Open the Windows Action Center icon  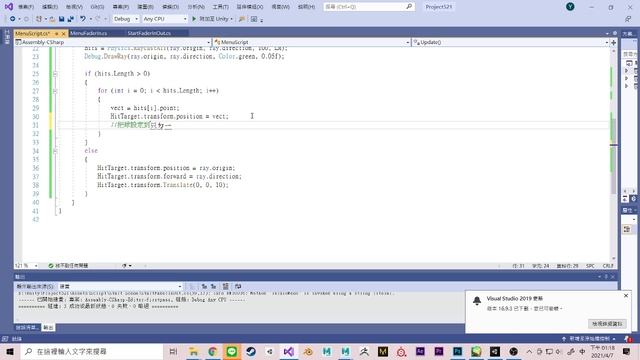coord(627,351)
